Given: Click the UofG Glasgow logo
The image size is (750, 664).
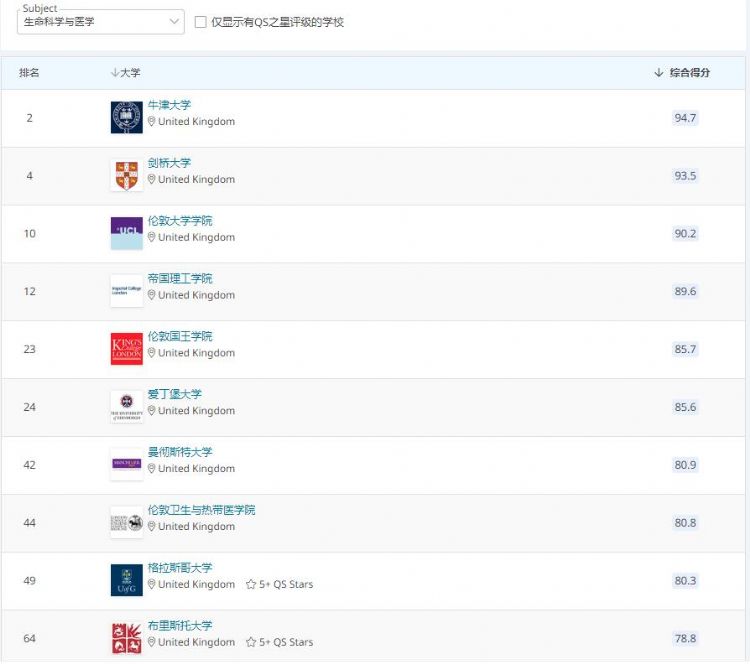Looking at the screenshot, I should (127, 580).
